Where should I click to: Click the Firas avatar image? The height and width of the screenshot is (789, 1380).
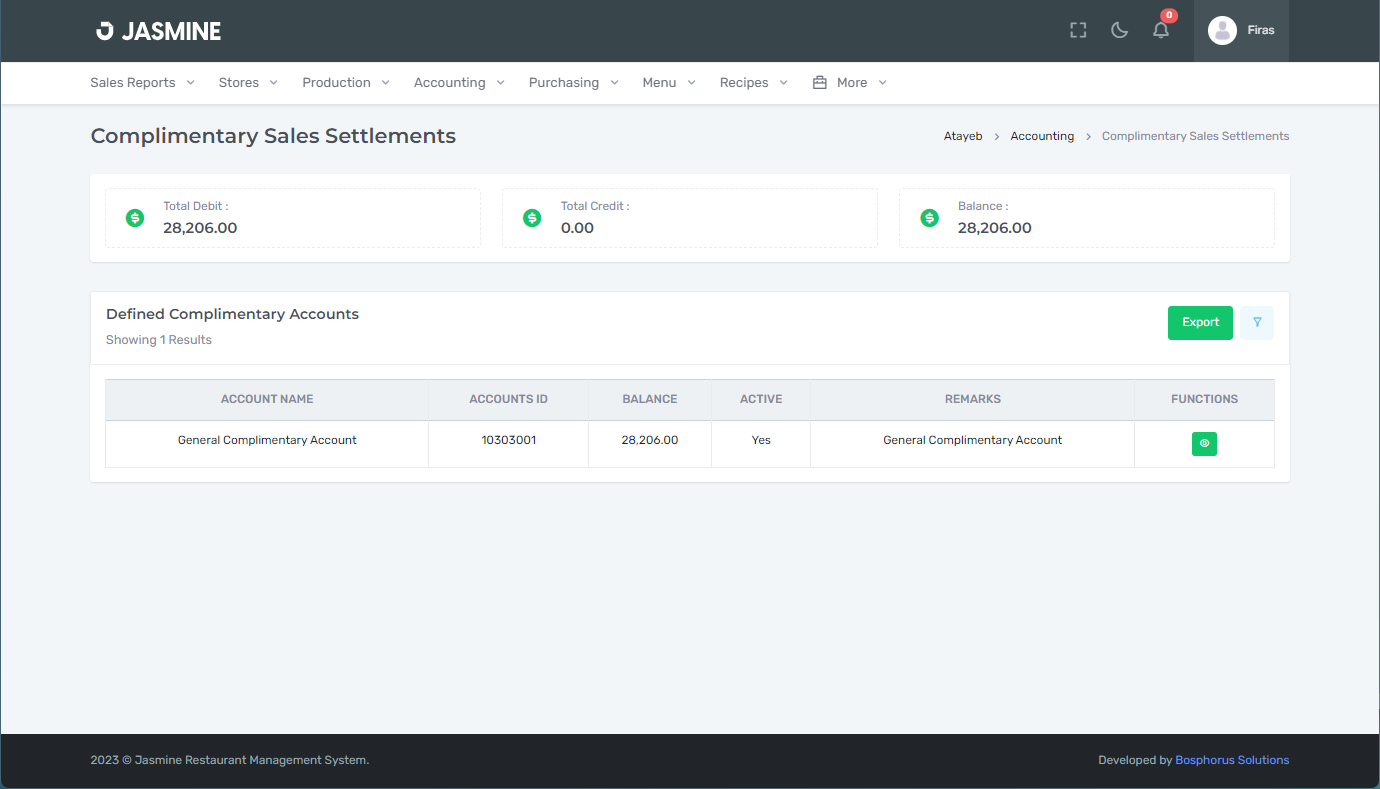1222,31
